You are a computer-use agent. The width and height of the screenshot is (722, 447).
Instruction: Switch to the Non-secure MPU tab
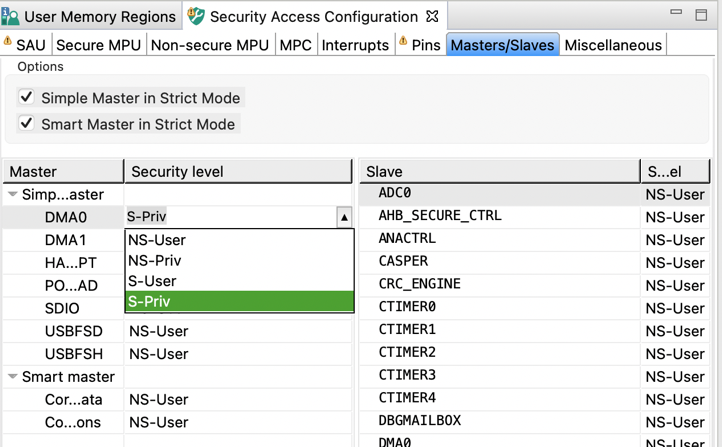click(210, 45)
